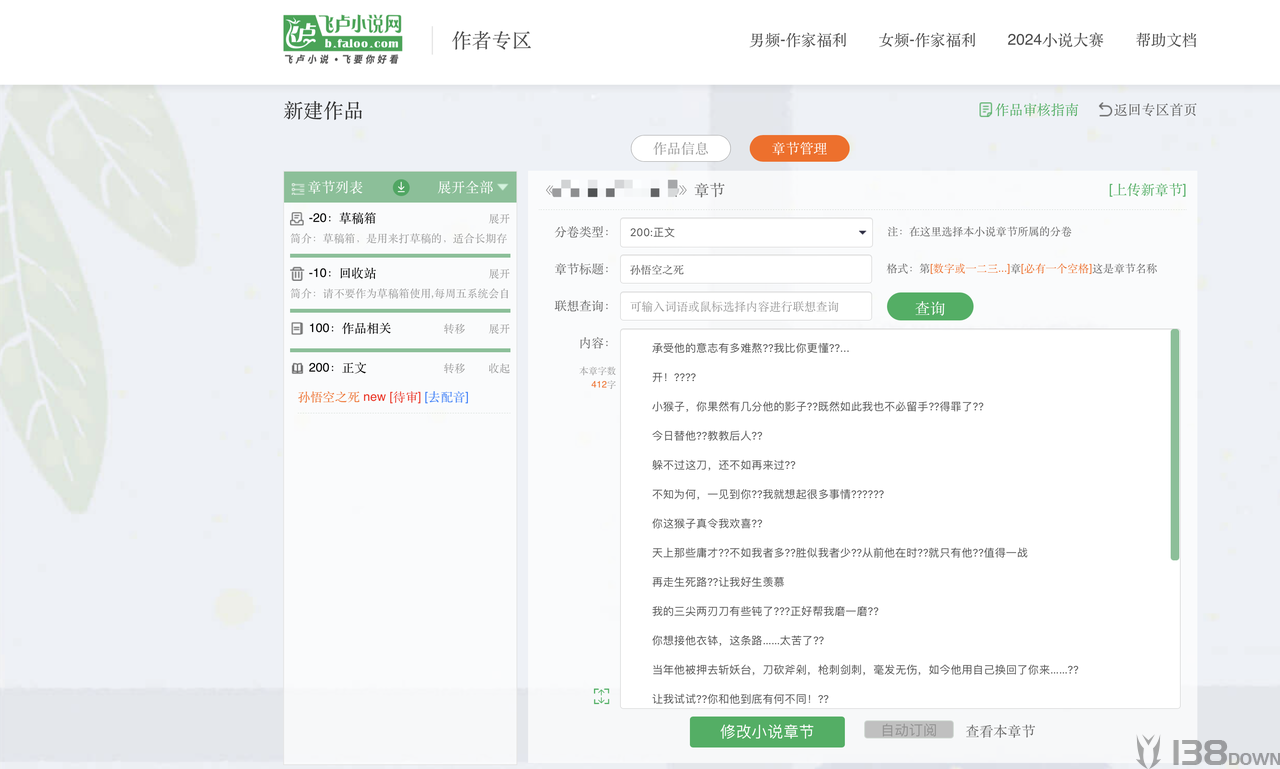
Task: Click the Faloo novel site logo
Action: 343,40
